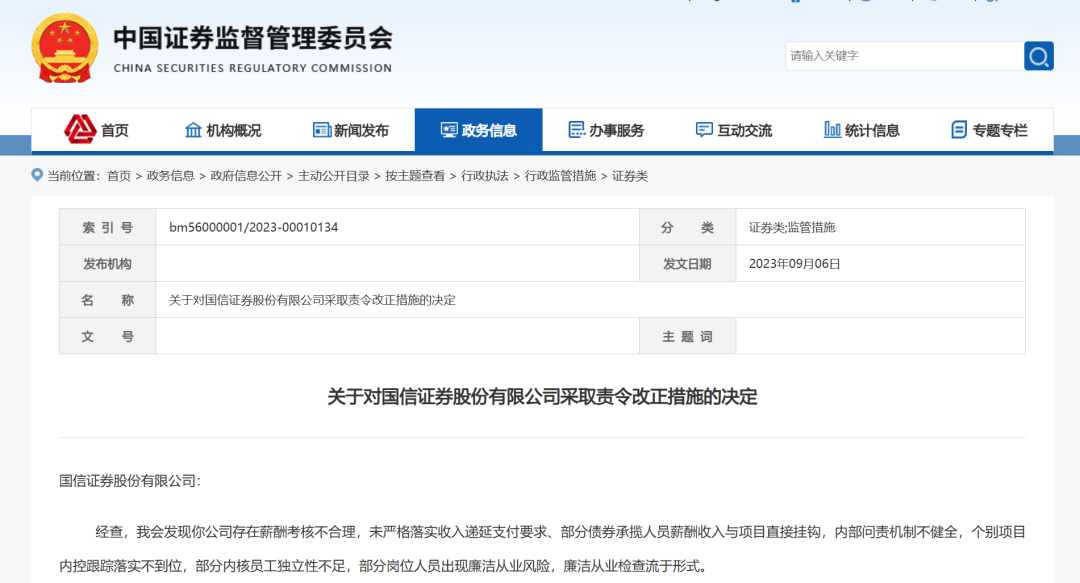Click the 发布机构 table label
Image resolution: width=1080 pixels, height=583 pixels.
107,264
